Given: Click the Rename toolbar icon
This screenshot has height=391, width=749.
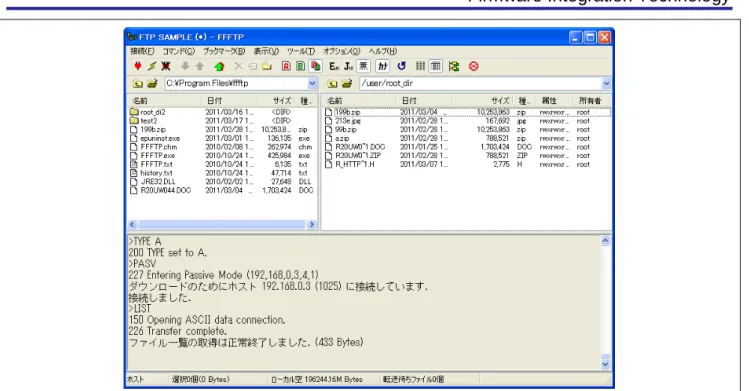Looking at the screenshot, I should [x=253, y=66].
